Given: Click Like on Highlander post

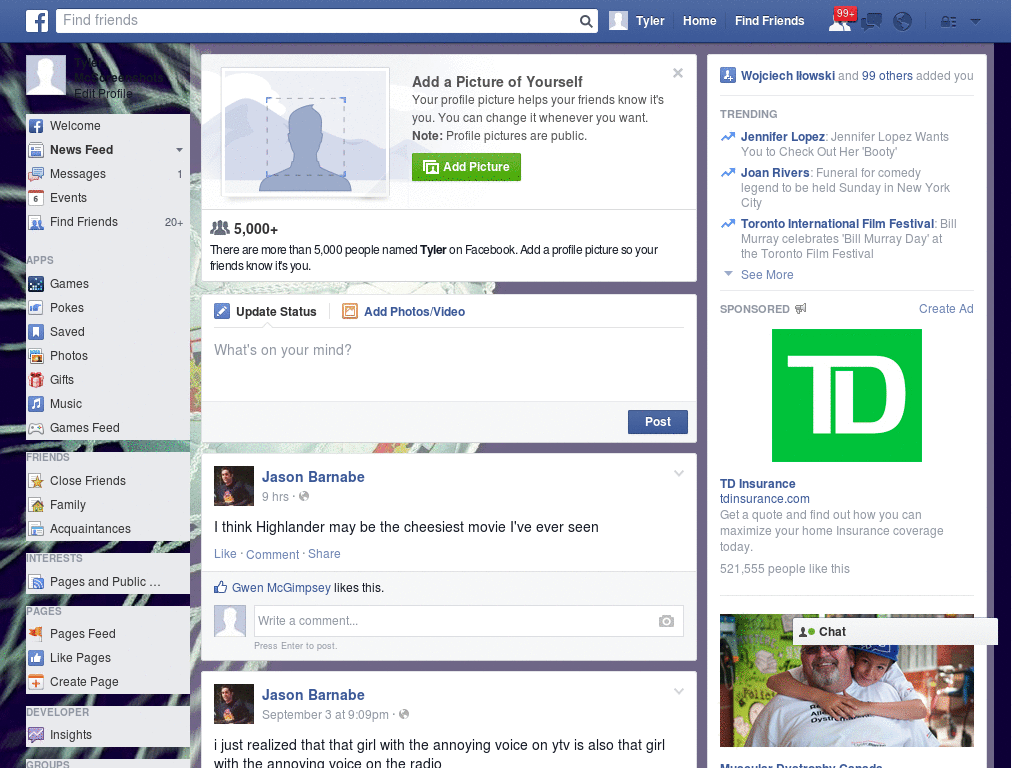Looking at the screenshot, I should tap(225, 554).
